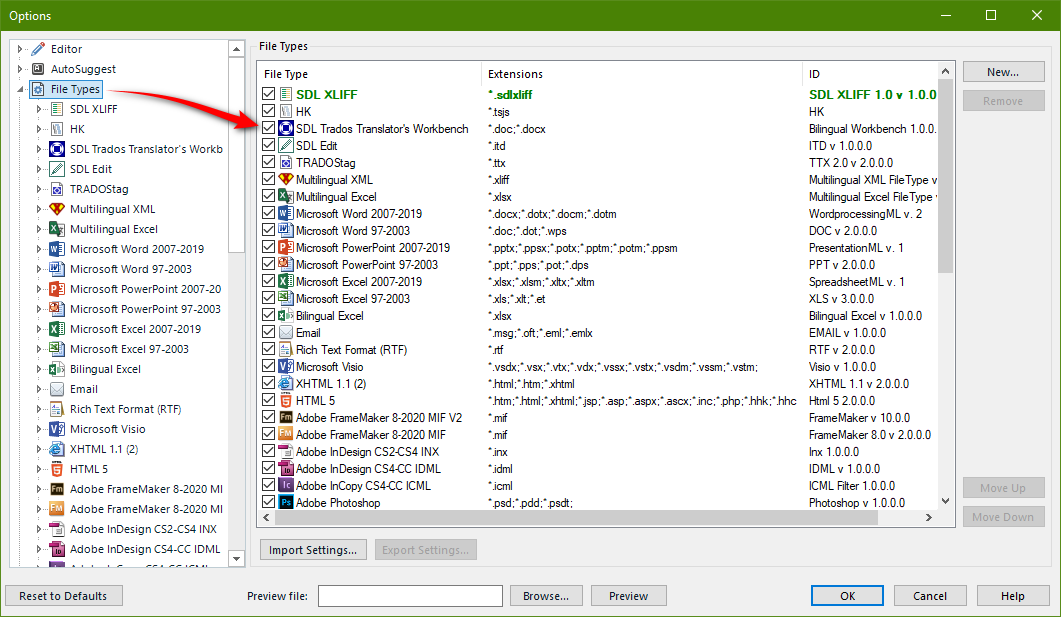Image resolution: width=1061 pixels, height=617 pixels.
Task: Click the Multilingual Excel icon in list
Action: [x=286, y=196]
